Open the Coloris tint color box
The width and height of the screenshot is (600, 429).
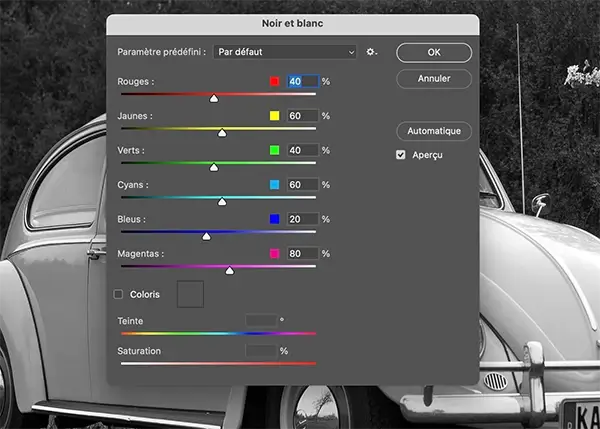click(x=190, y=294)
